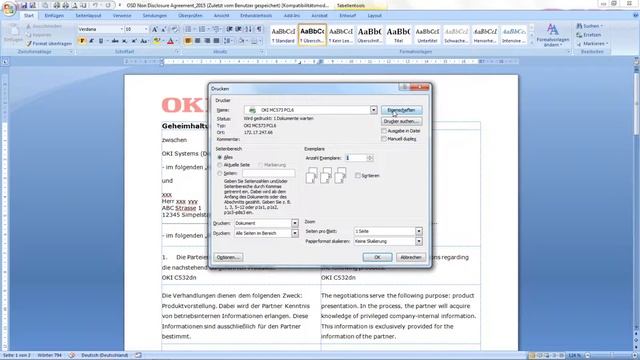Apply strikethrough formatting in the ribbon
640x360 pixels.
click(x=115, y=41)
